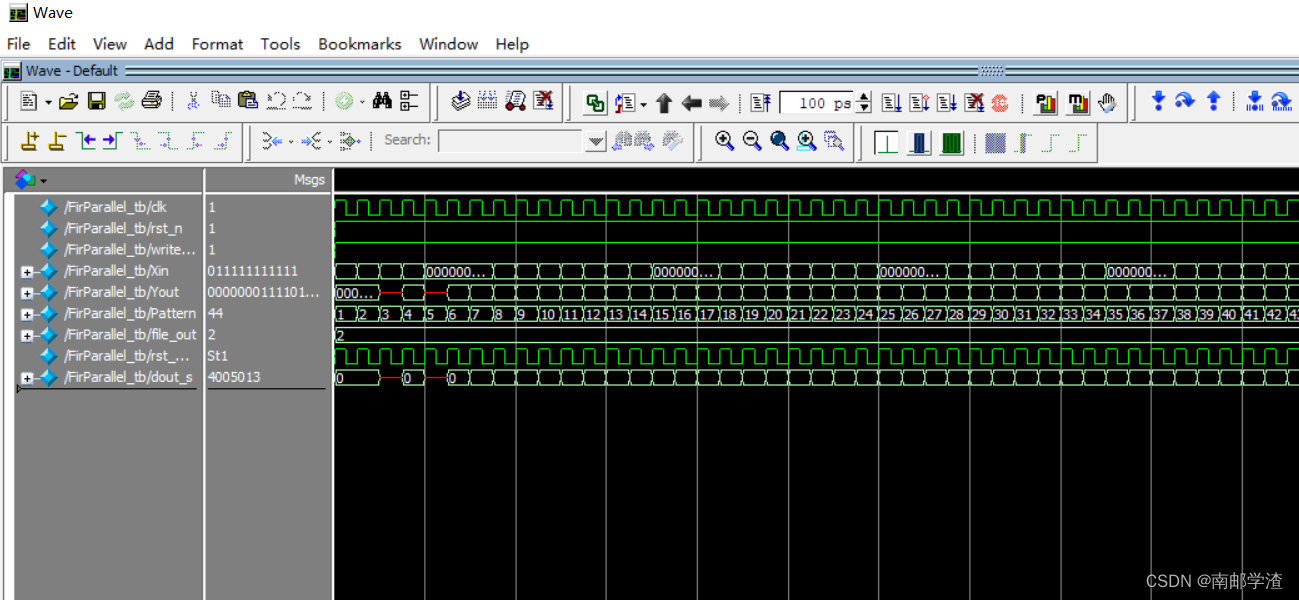Click the run length stepper arrows
The width and height of the screenshot is (1299, 600).
tap(864, 103)
